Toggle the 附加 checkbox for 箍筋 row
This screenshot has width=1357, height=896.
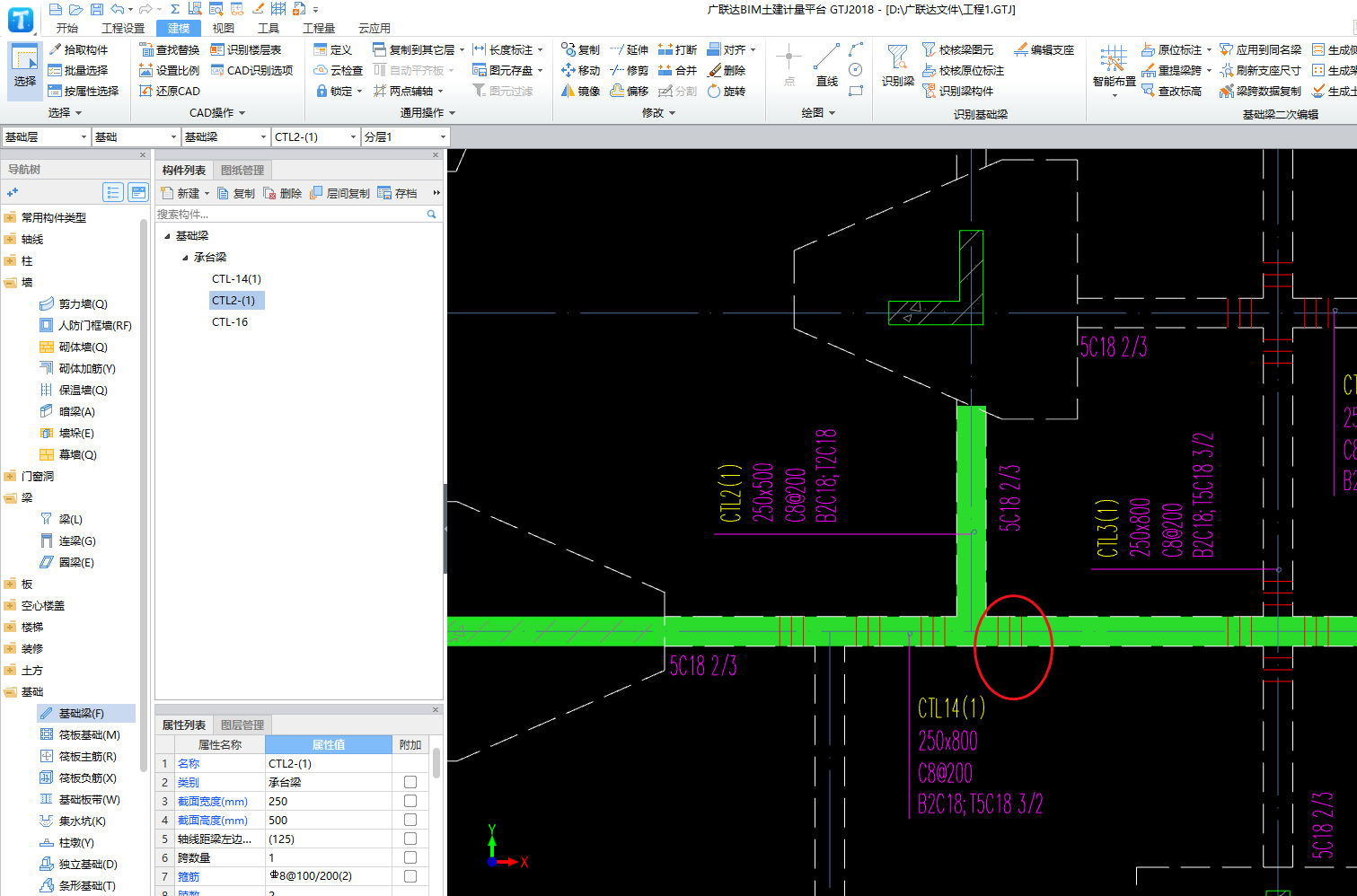click(410, 876)
